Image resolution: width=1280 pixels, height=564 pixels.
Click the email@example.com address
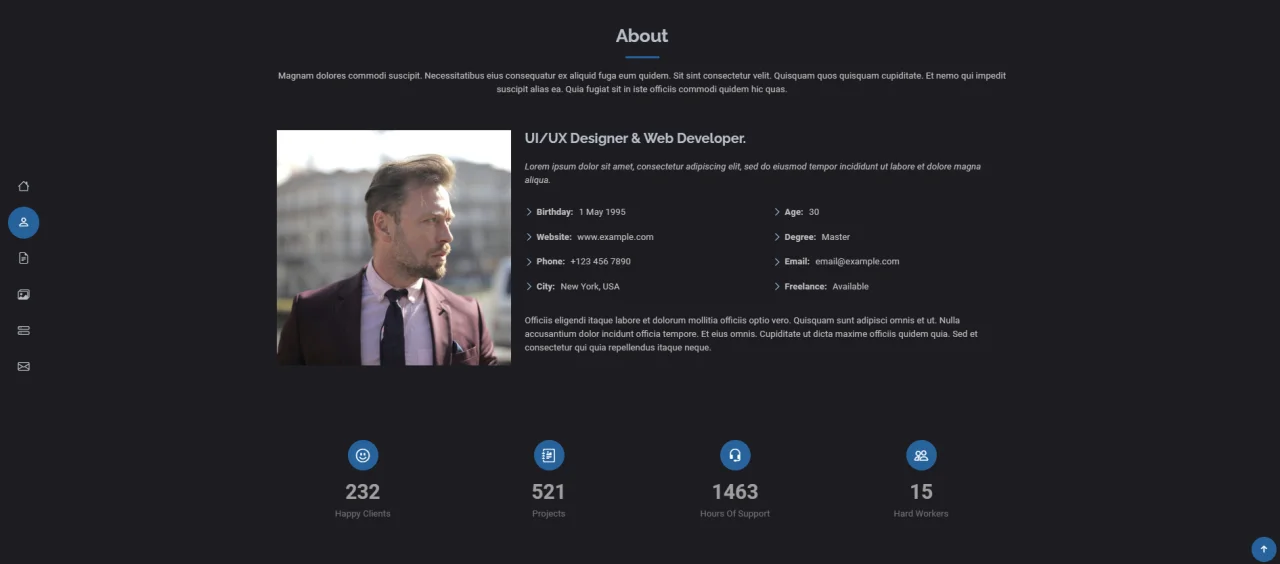(857, 262)
